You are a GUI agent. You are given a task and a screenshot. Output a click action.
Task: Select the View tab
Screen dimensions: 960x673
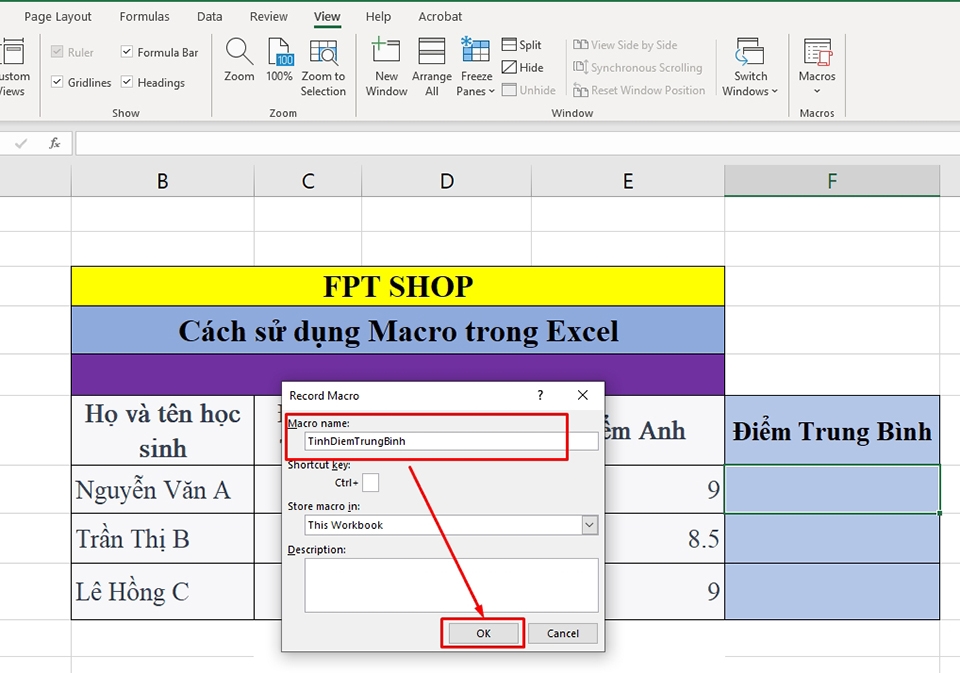[327, 17]
